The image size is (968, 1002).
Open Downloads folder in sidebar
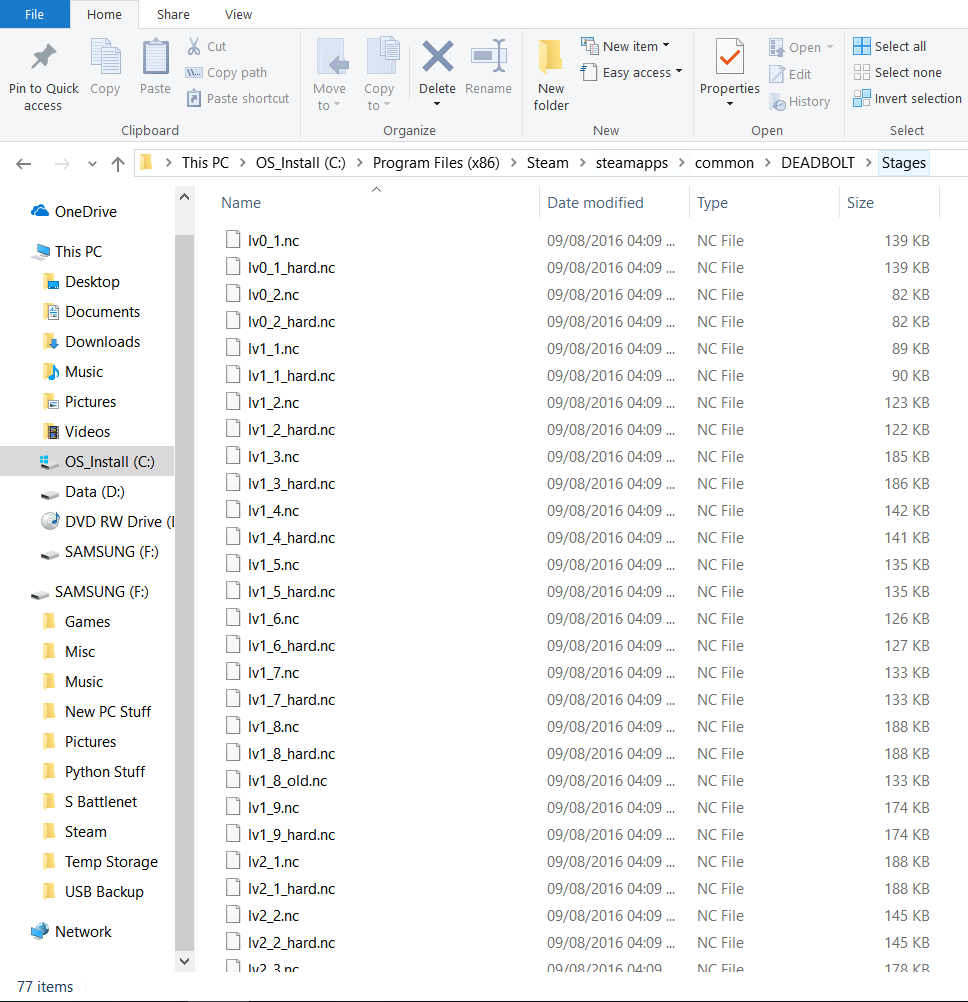click(x=91, y=342)
